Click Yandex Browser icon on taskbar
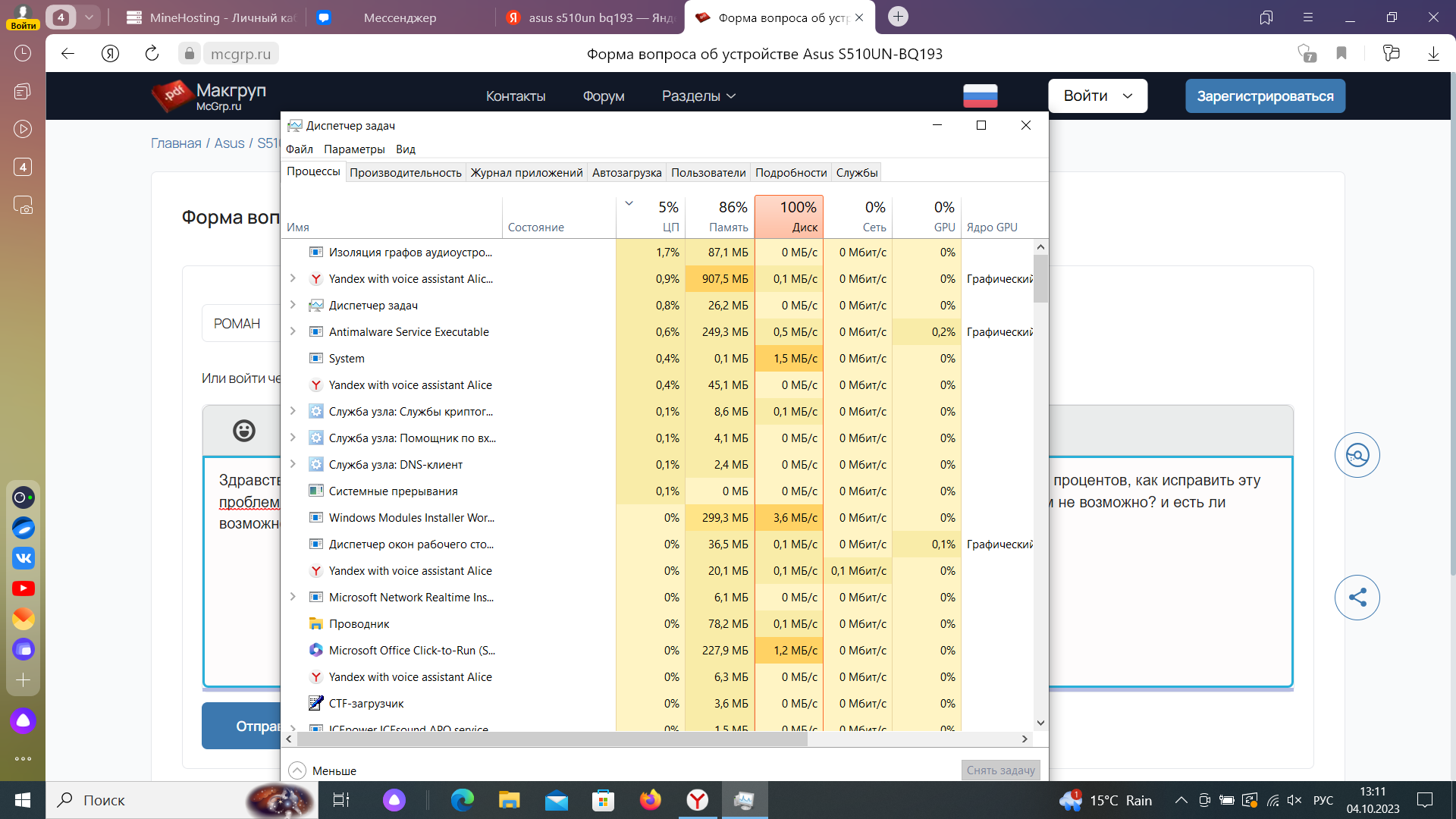Screen dimensions: 1456x819 (698, 800)
